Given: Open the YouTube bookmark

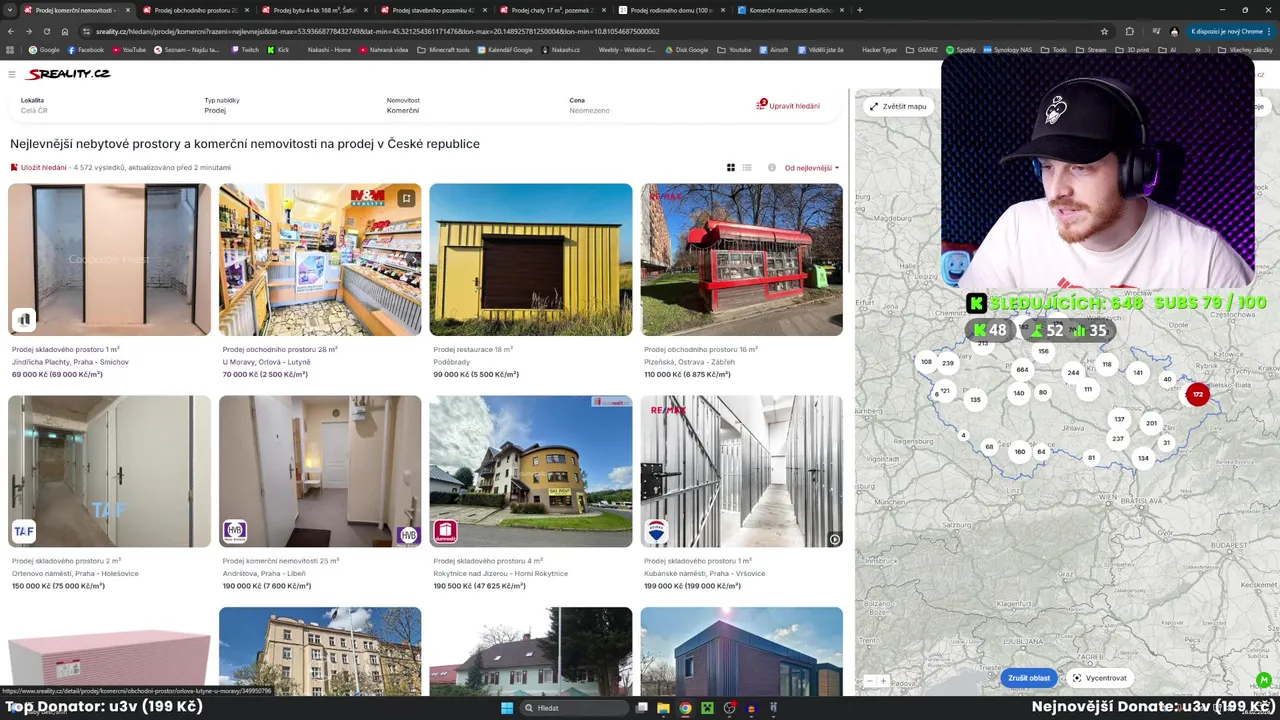Looking at the screenshot, I should pos(128,49).
